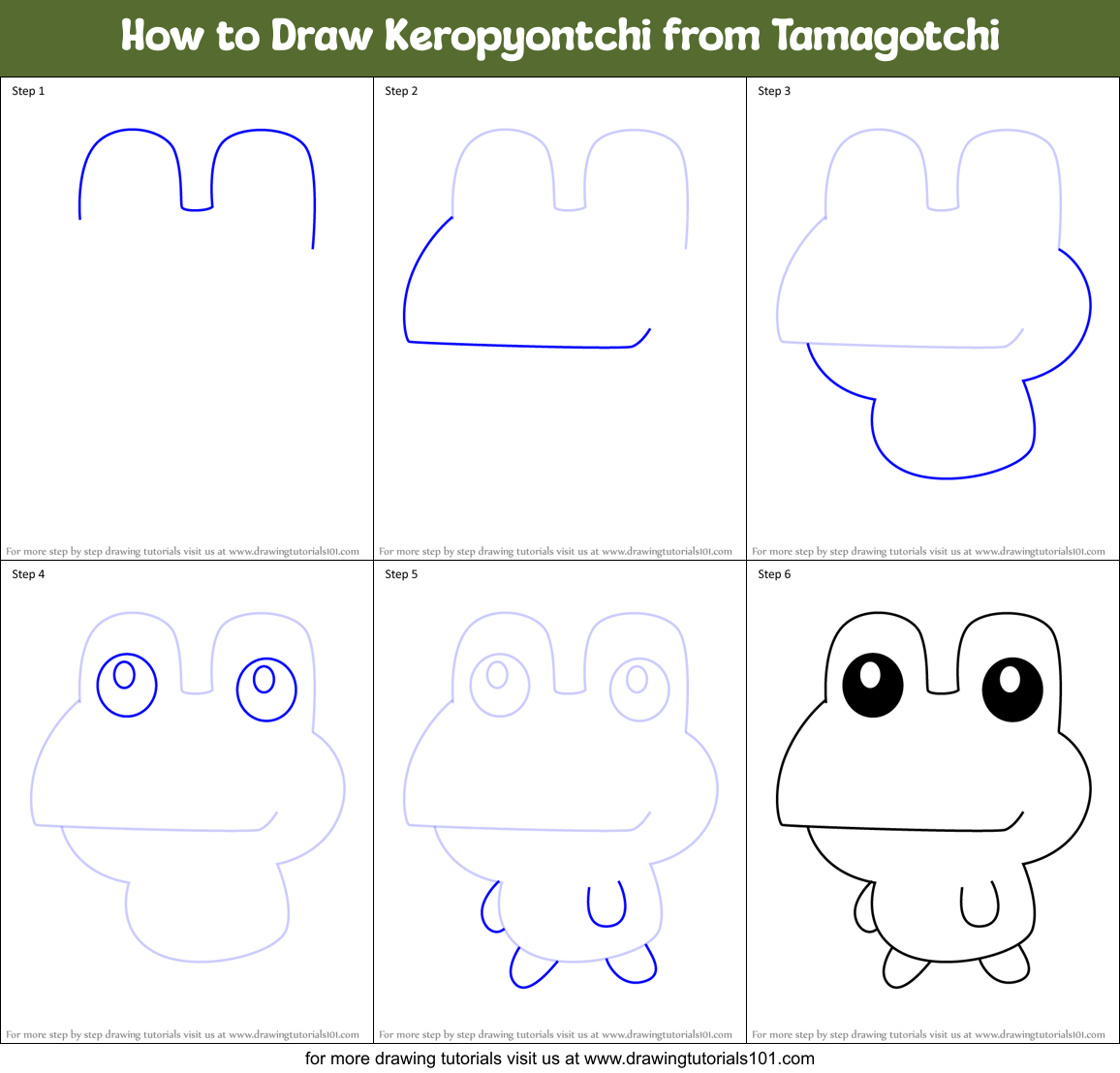Click the Step 1 label

tap(26, 91)
